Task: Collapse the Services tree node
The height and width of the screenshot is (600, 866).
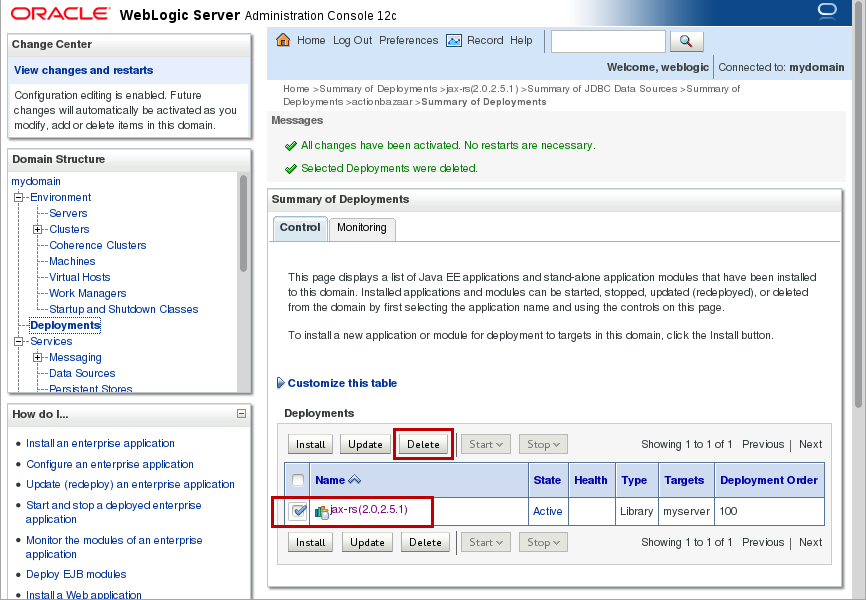Action: [x=18, y=341]
